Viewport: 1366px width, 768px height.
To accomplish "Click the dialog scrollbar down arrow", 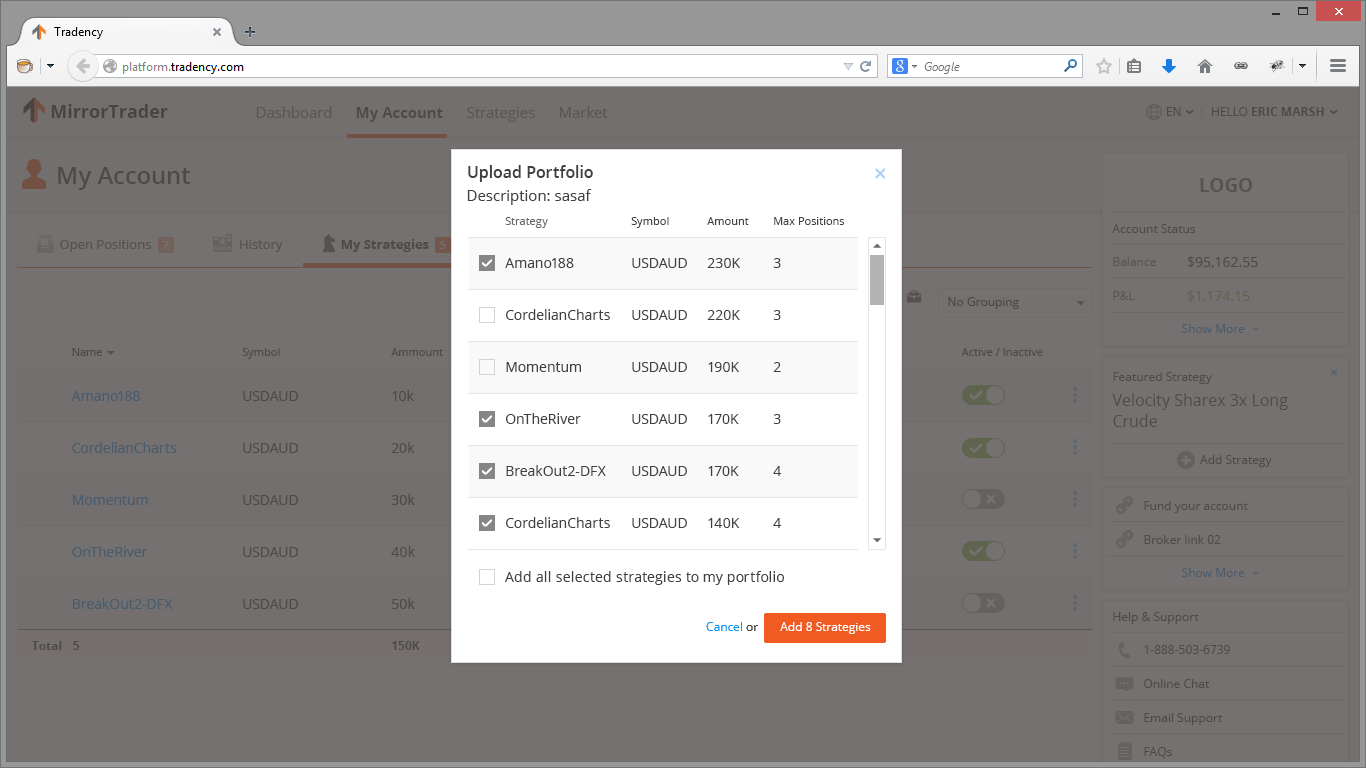I will click(x=877, y=541).
